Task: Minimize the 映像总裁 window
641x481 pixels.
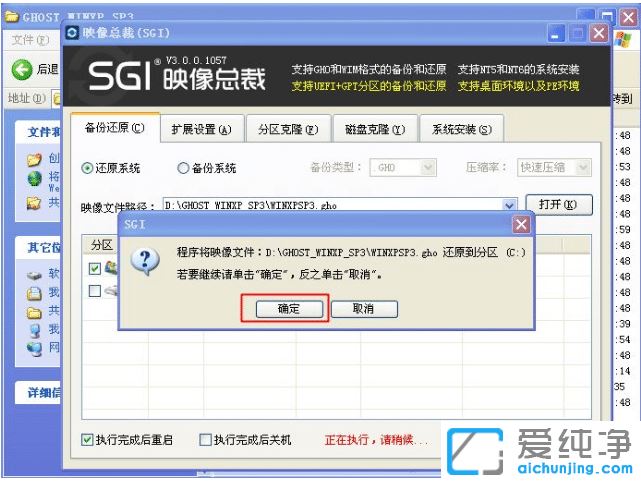Action: pyautogui.click(x=556, y=34)
